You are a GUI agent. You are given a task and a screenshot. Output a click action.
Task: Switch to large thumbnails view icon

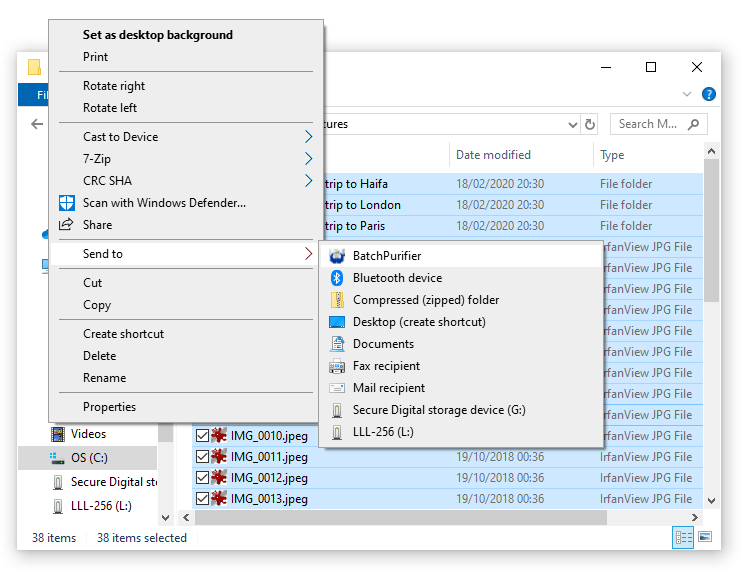click(706, 537)
